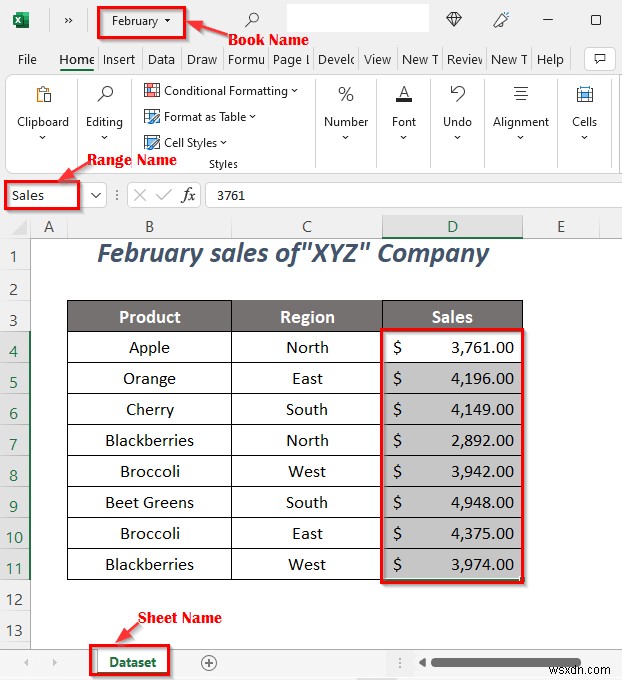
Task: Click the 2,892.00 sales cell
Action: point(452,441)
